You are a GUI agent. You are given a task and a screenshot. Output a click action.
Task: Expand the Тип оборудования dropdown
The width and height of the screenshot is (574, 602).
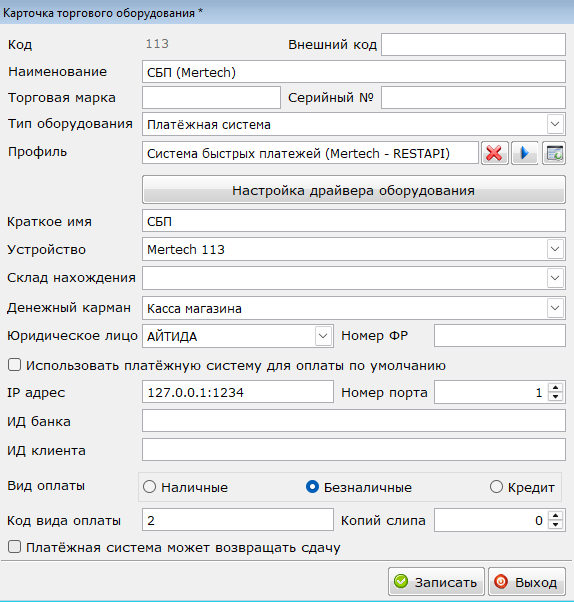(x=555, y=124)
